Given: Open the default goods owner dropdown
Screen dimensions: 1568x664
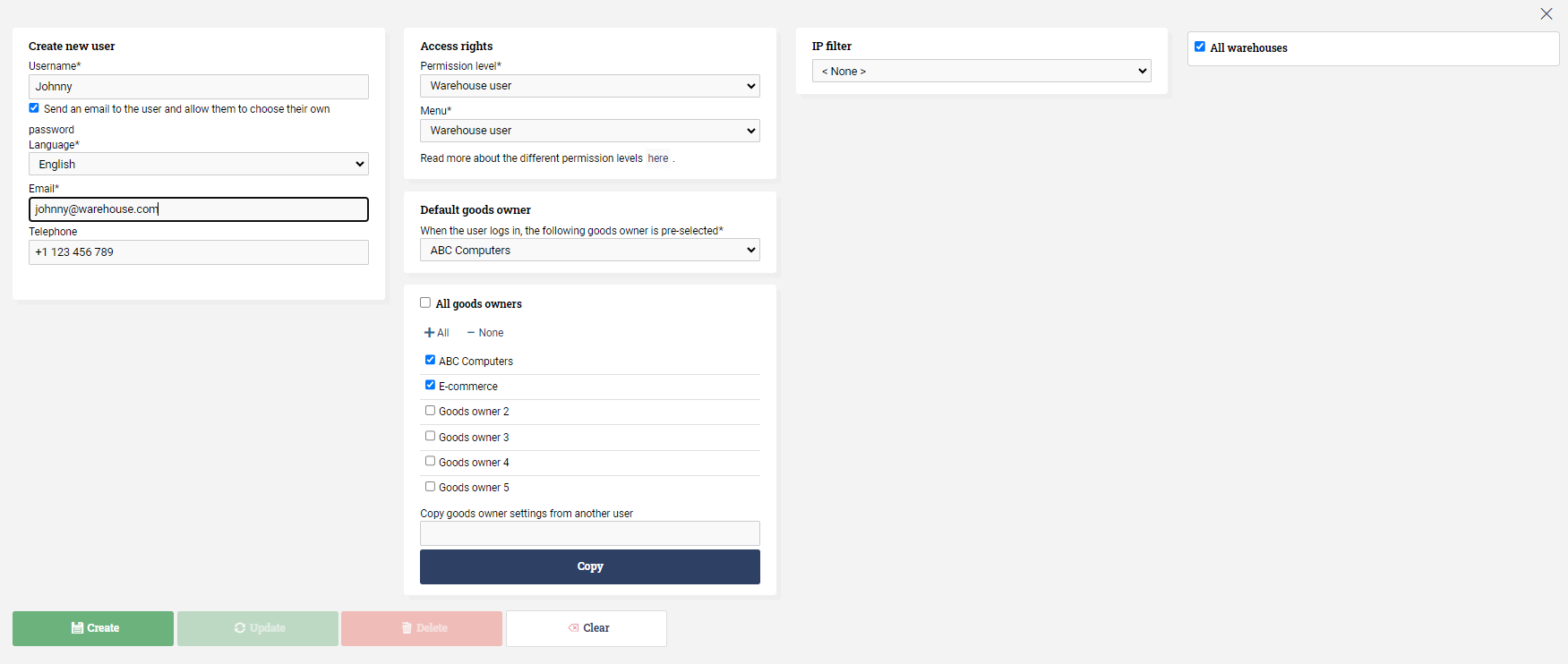Looking at the screenshot, I should coord(590,250).
